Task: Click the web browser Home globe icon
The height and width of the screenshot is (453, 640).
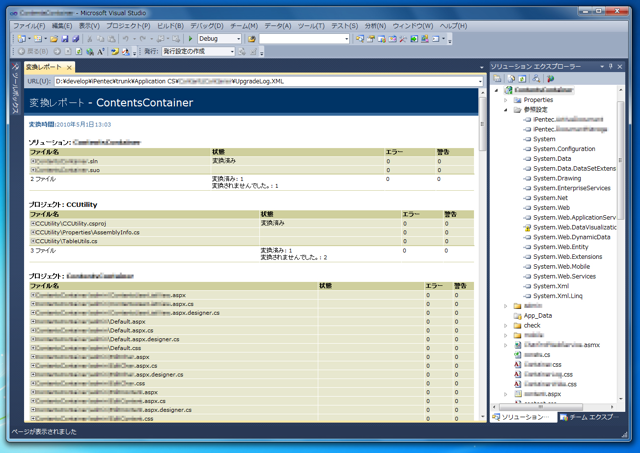Action: (x=90, y=51)
